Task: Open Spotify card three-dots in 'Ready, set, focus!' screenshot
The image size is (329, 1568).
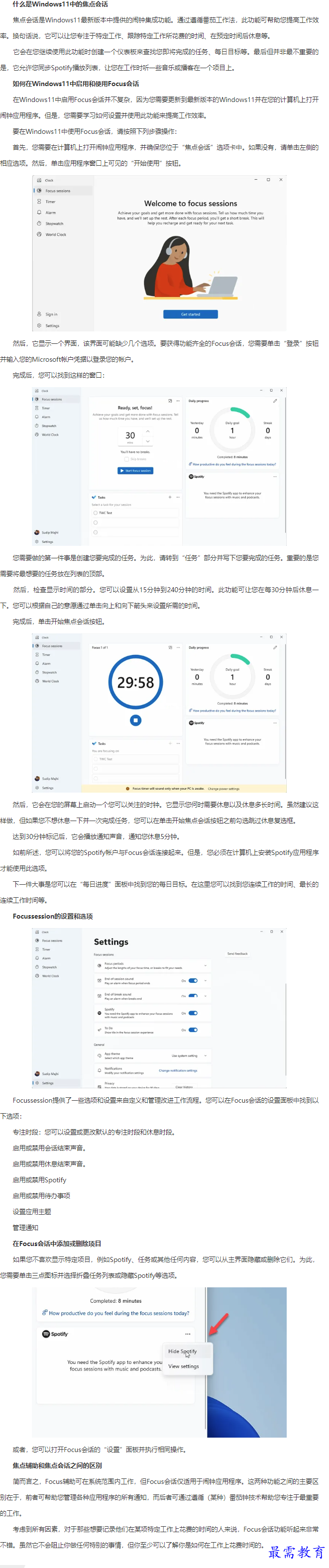Action: [x=275, y=477]
